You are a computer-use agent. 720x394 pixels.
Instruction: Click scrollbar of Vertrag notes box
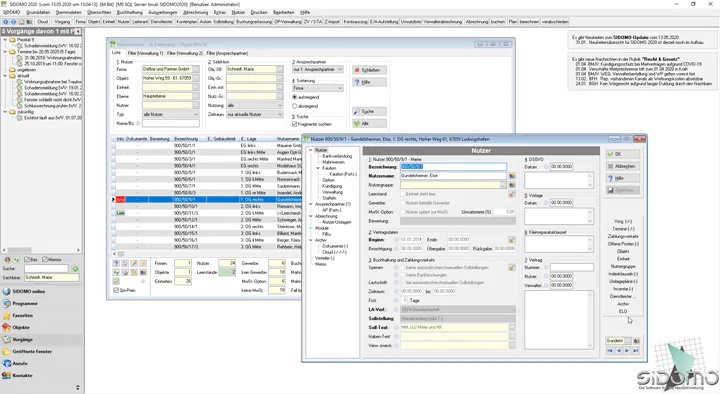coord(591,320)
